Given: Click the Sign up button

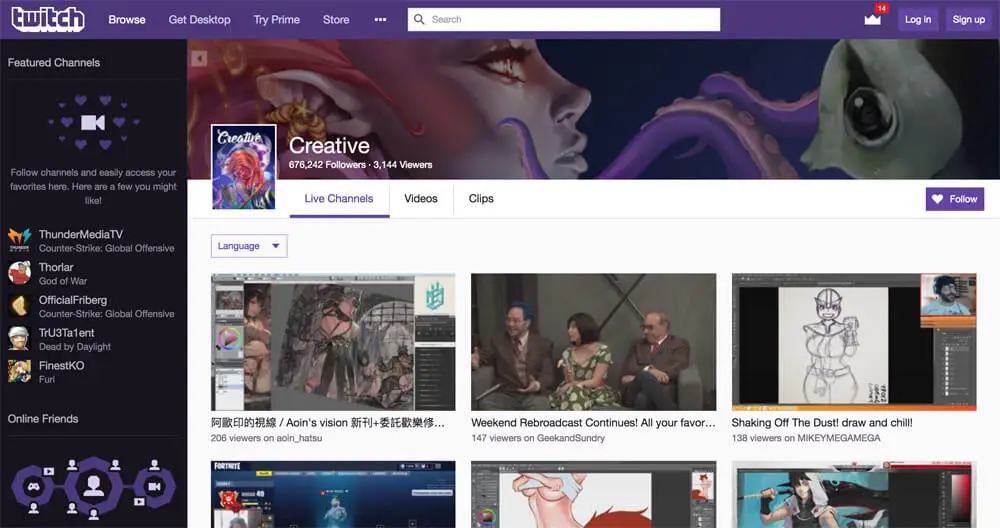Looking at the screenshot, I should (x=969, y=19).
